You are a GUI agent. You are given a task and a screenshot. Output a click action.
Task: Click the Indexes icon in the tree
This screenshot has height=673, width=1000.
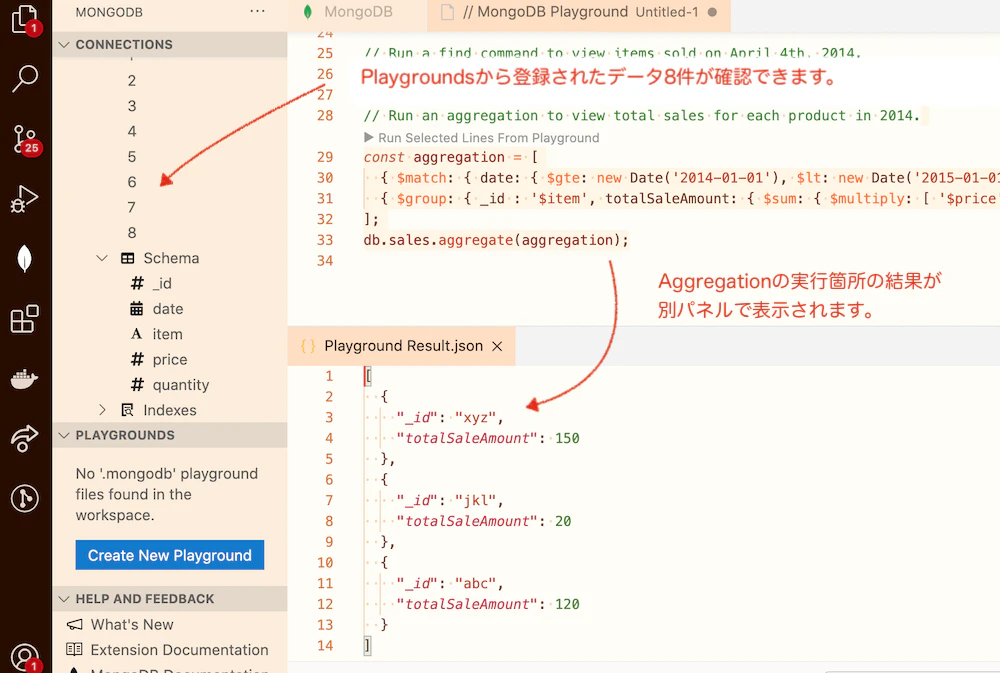(x=128, y=410)
